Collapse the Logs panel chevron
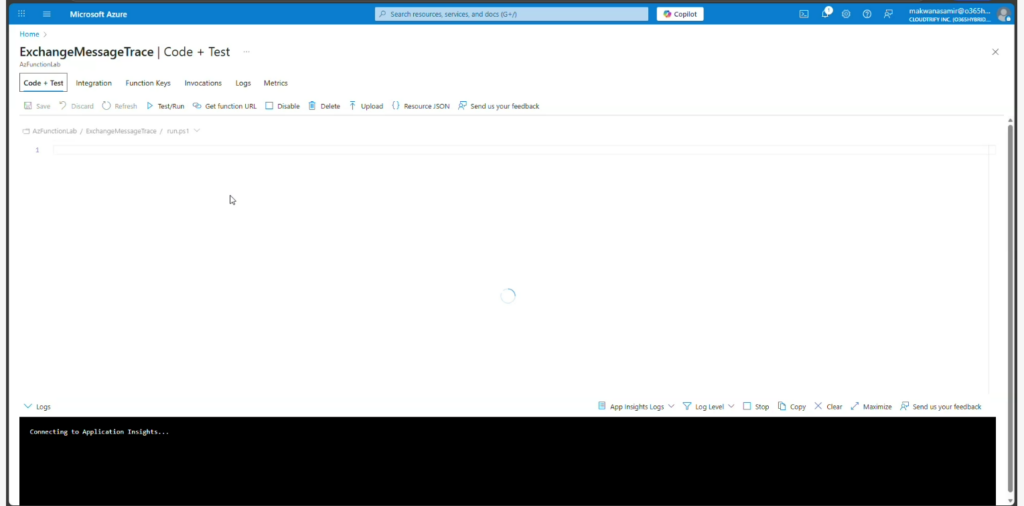1024x506 pixels. [x=27, y=406]
